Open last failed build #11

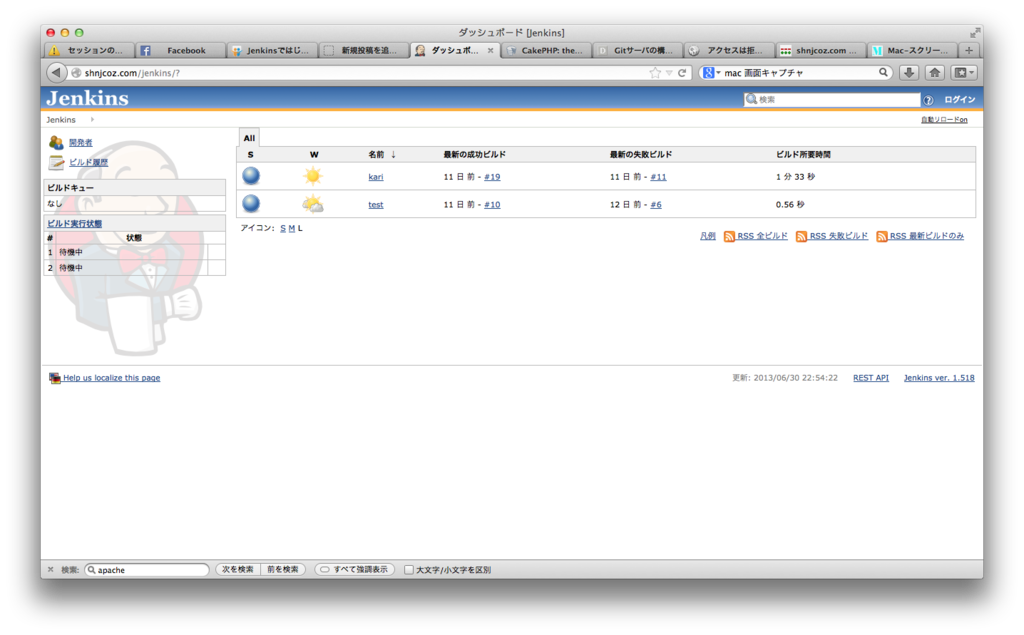click(x=658, y=177)
